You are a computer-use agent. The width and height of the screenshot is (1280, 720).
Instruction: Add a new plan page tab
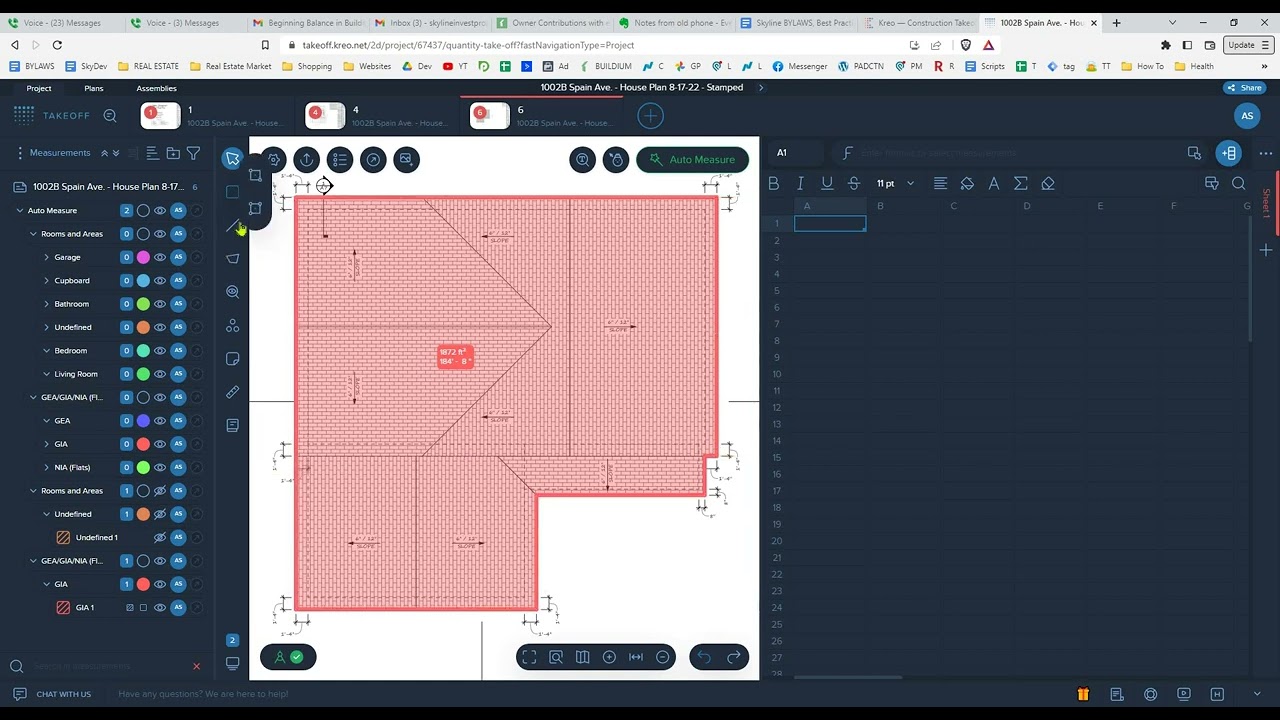[650, 116]
